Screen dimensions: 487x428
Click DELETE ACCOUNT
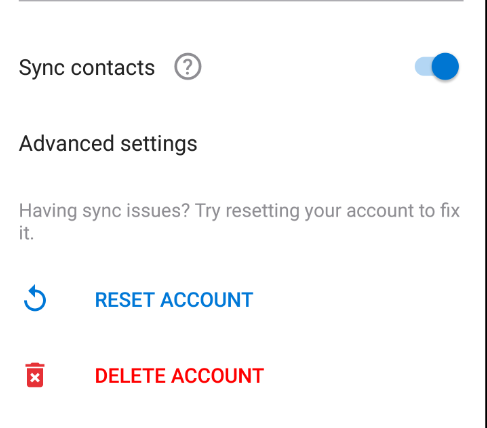179,376
